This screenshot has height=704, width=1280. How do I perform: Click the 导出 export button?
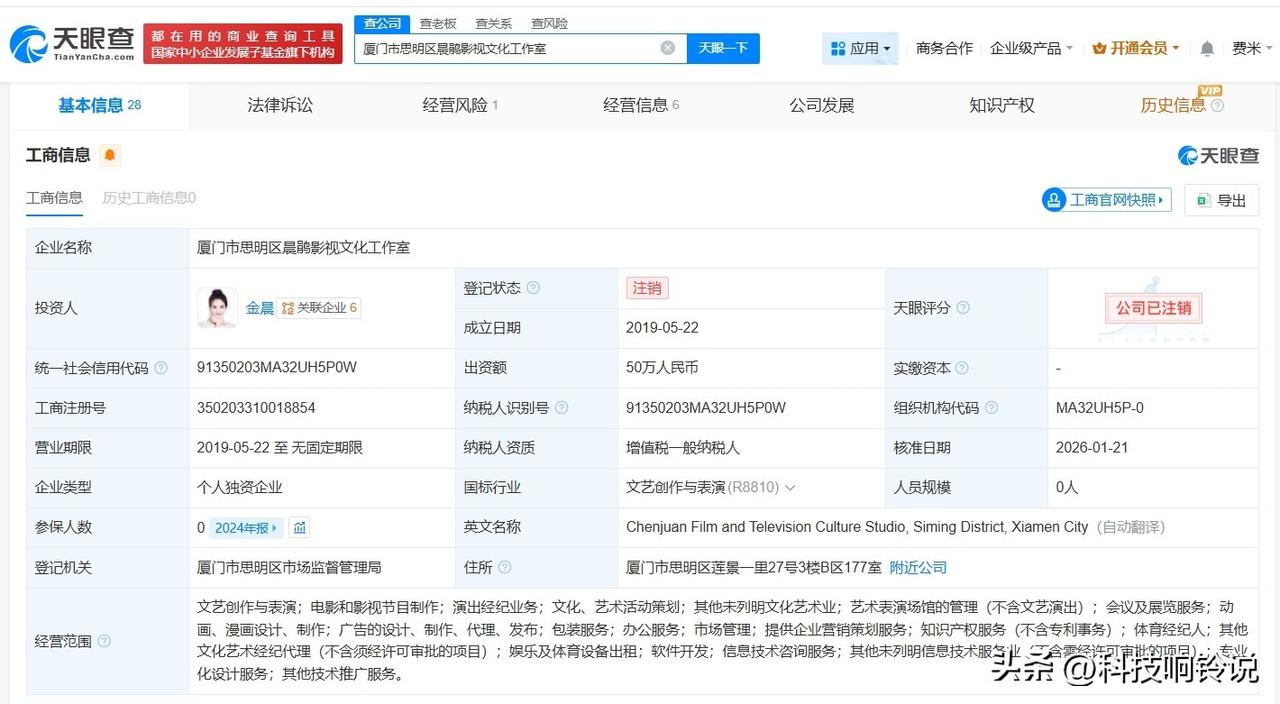click(x=1221, y=200)
